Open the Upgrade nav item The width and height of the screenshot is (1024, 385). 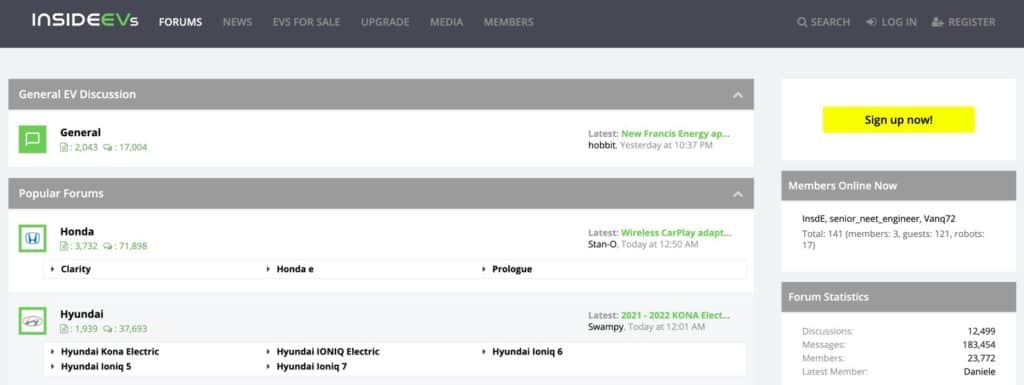click(x=385, y=22)
